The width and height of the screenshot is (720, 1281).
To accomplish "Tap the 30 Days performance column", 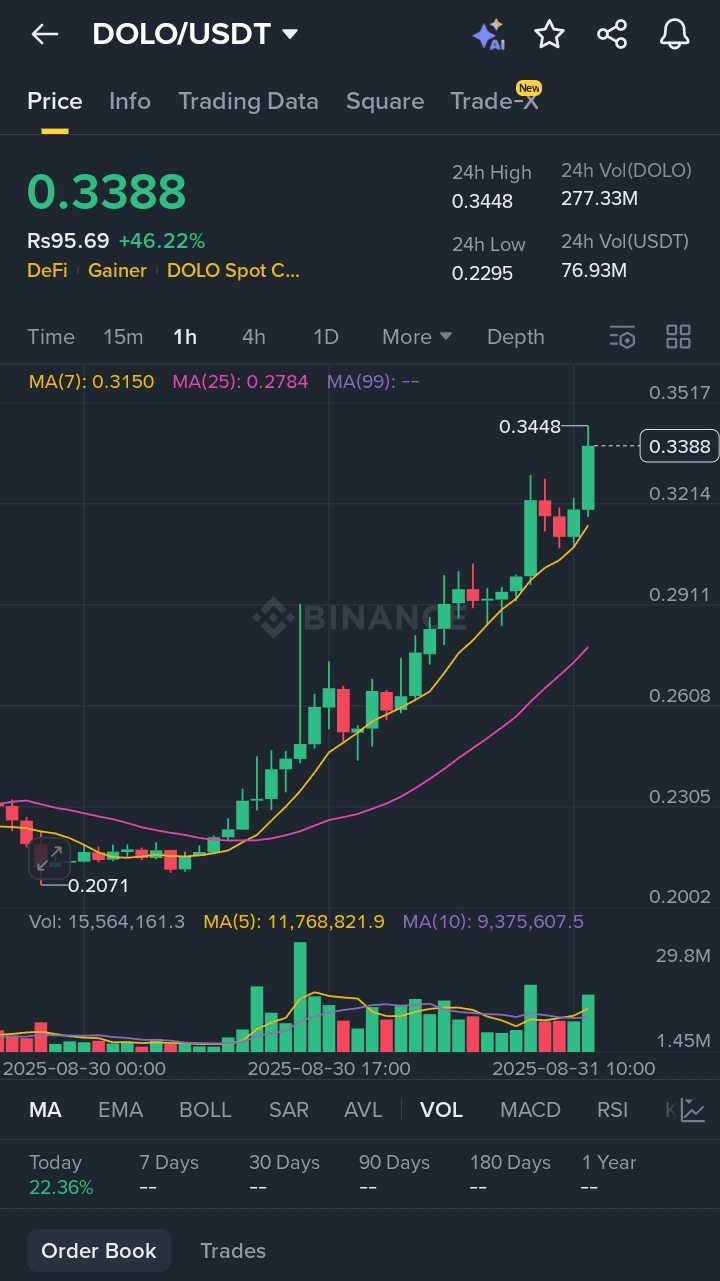I will (x=285, y=1175).
